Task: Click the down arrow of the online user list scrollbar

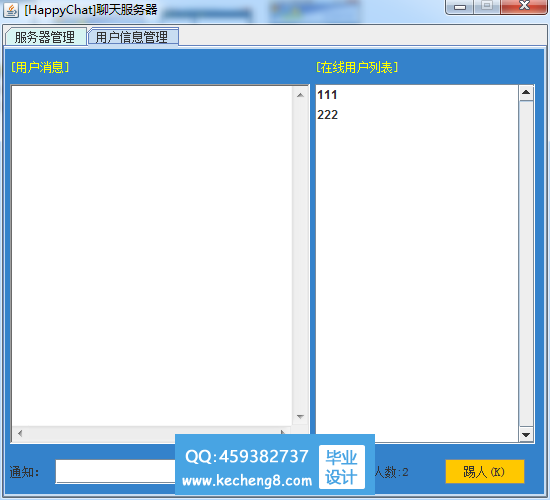Action: [526, 435]
